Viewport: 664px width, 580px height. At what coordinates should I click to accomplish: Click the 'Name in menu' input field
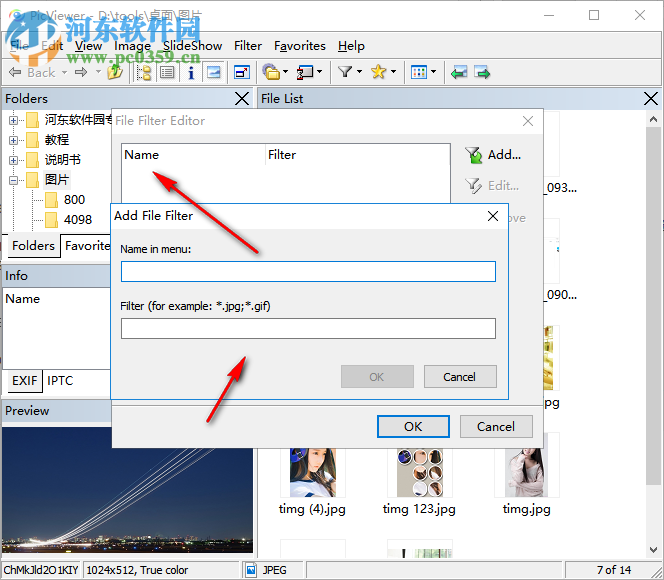point(308,271)
